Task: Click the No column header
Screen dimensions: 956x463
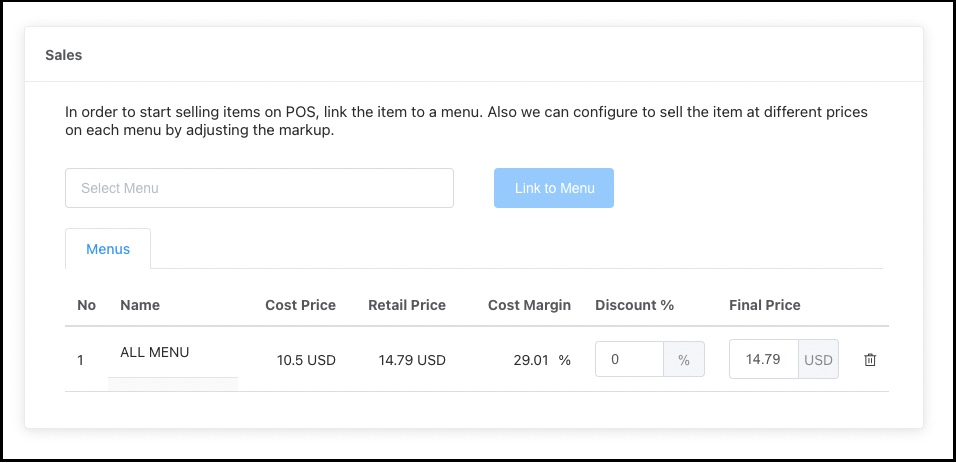Action: pos(87,305)
